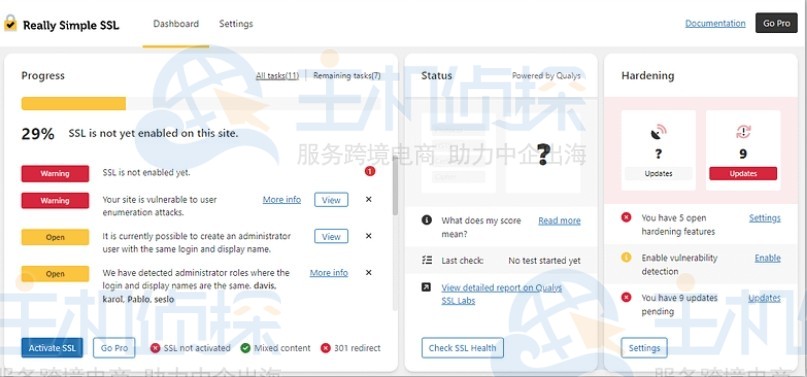Click the checklist icon next to Last check
The height and width of the screenshot is (377, 807).
(x=426, y=260)
